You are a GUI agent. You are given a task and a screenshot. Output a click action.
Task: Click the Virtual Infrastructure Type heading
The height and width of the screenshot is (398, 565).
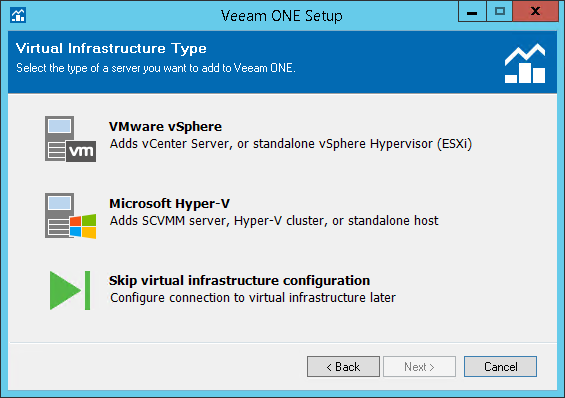[111, 49]
